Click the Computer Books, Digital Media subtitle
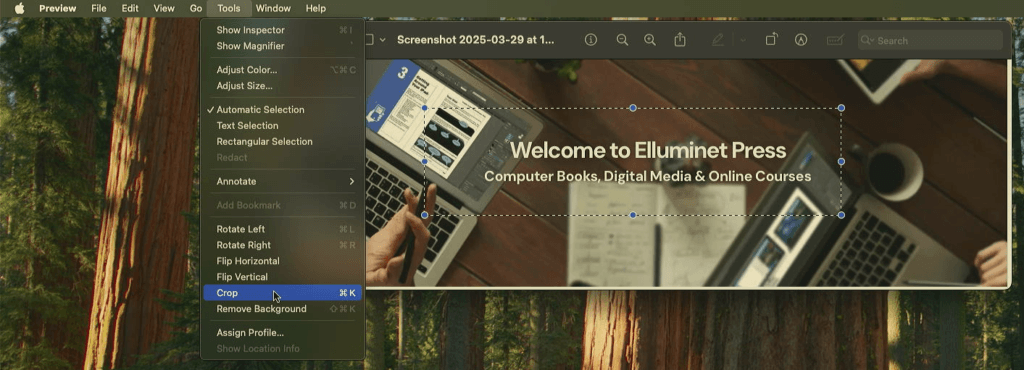 point(648,177)
